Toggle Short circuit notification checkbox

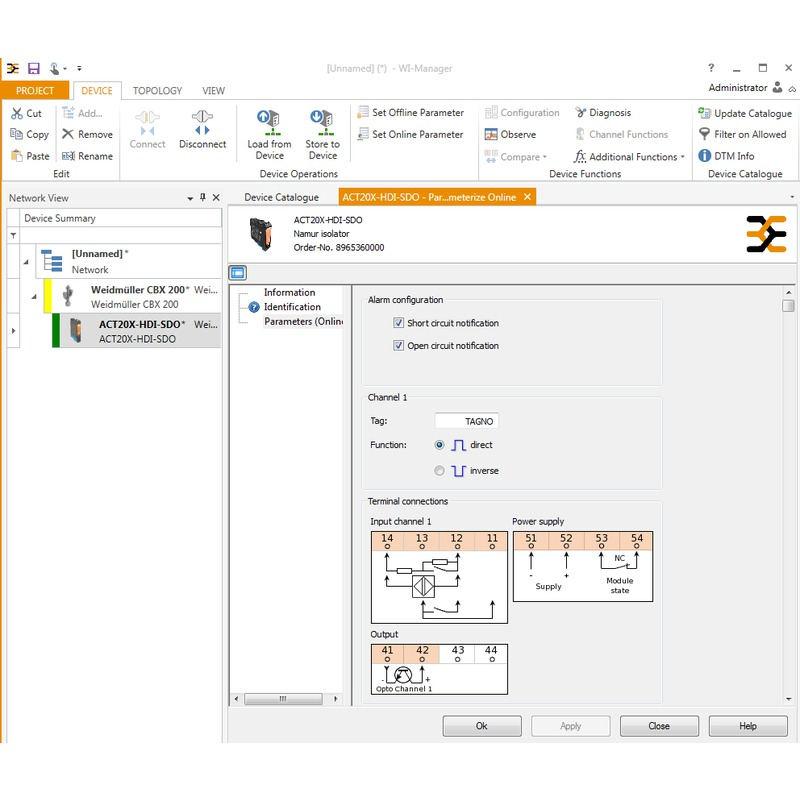pyautogui.click(x=398, y=322)
